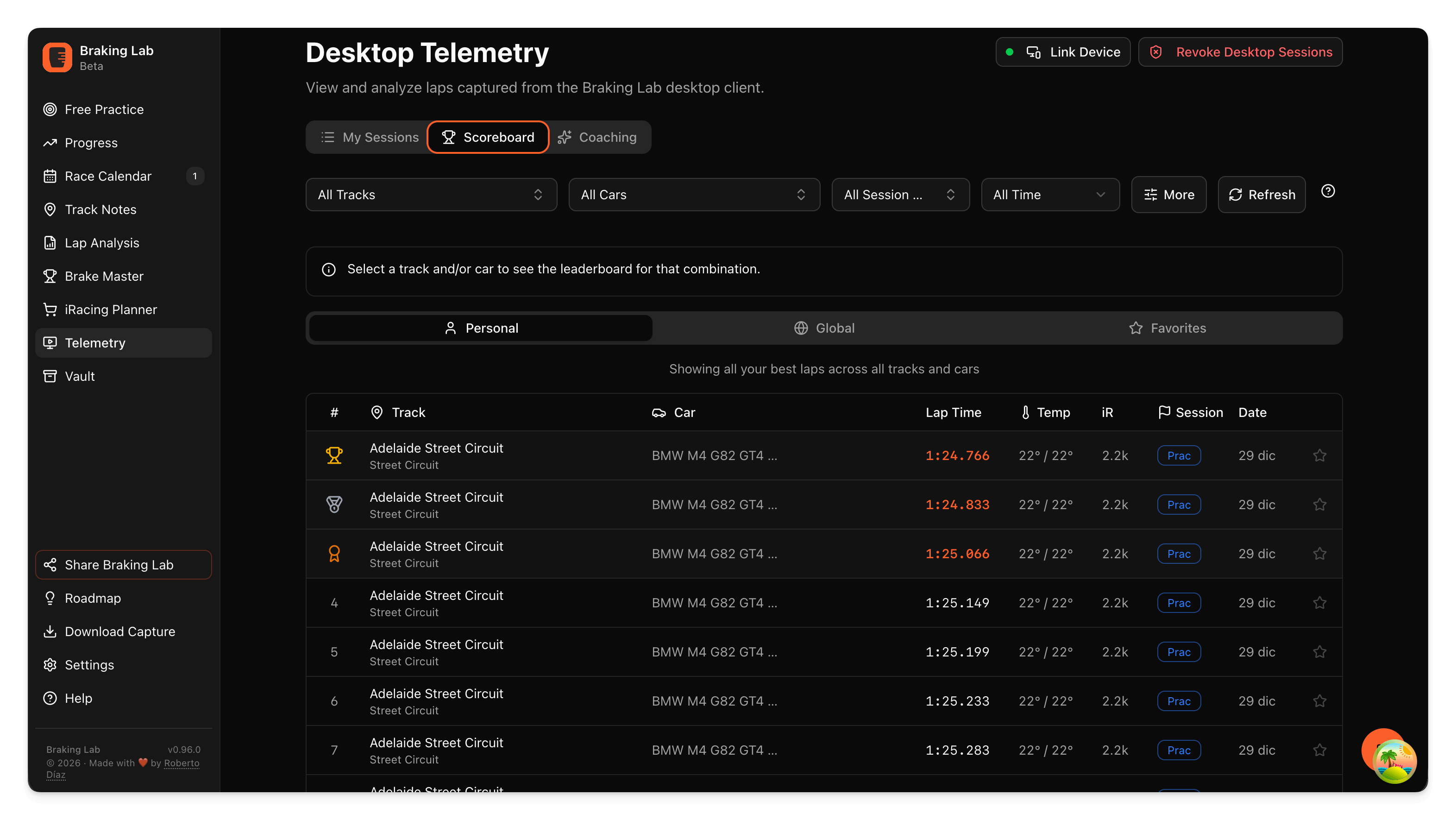Image resolution: width=1456 pixels, height=820 pixels.
Task: Open the All Time filter dropdown
Action: 1049,195
